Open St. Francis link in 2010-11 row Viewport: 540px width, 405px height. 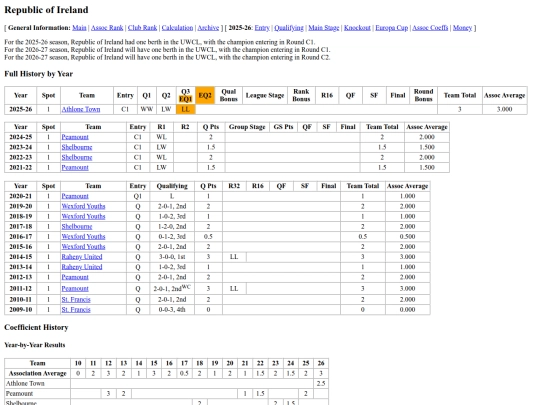click(x=76, y=300)
